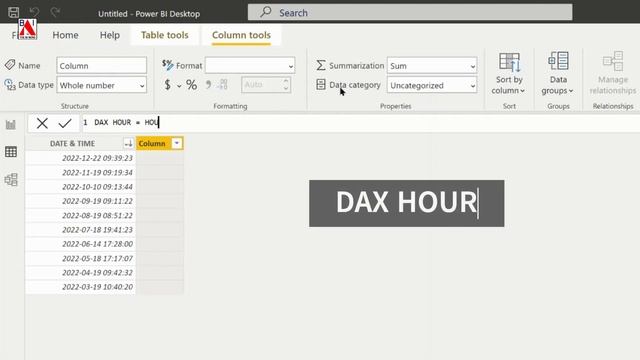Open the Data category dropdown
The height and width of the screenshot is (360, 640).
[432, 85]
